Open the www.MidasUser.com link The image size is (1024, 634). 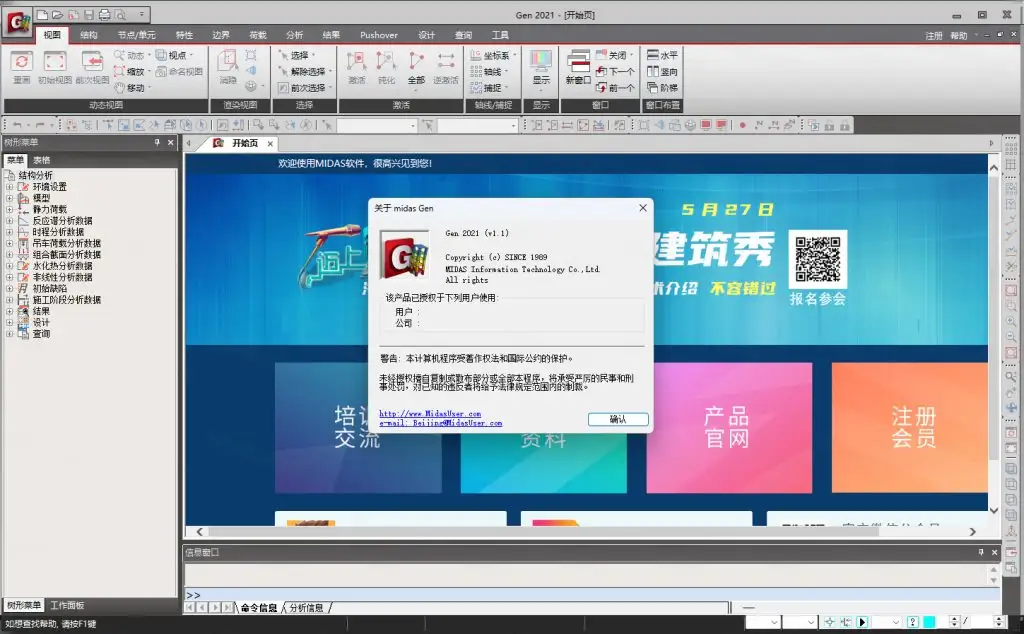tap(430, 413)
